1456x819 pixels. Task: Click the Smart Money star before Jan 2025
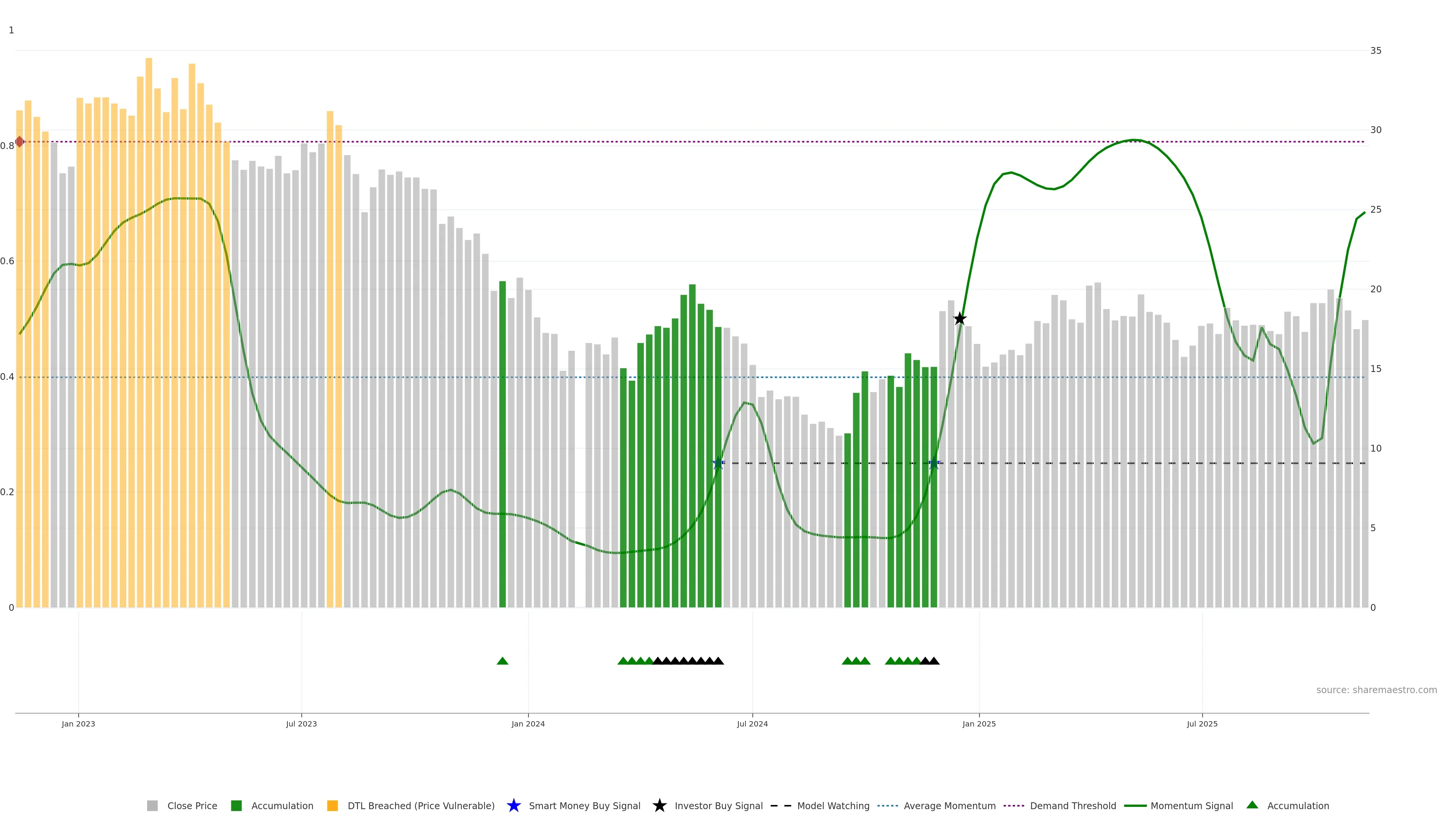(x=934, y=463)
